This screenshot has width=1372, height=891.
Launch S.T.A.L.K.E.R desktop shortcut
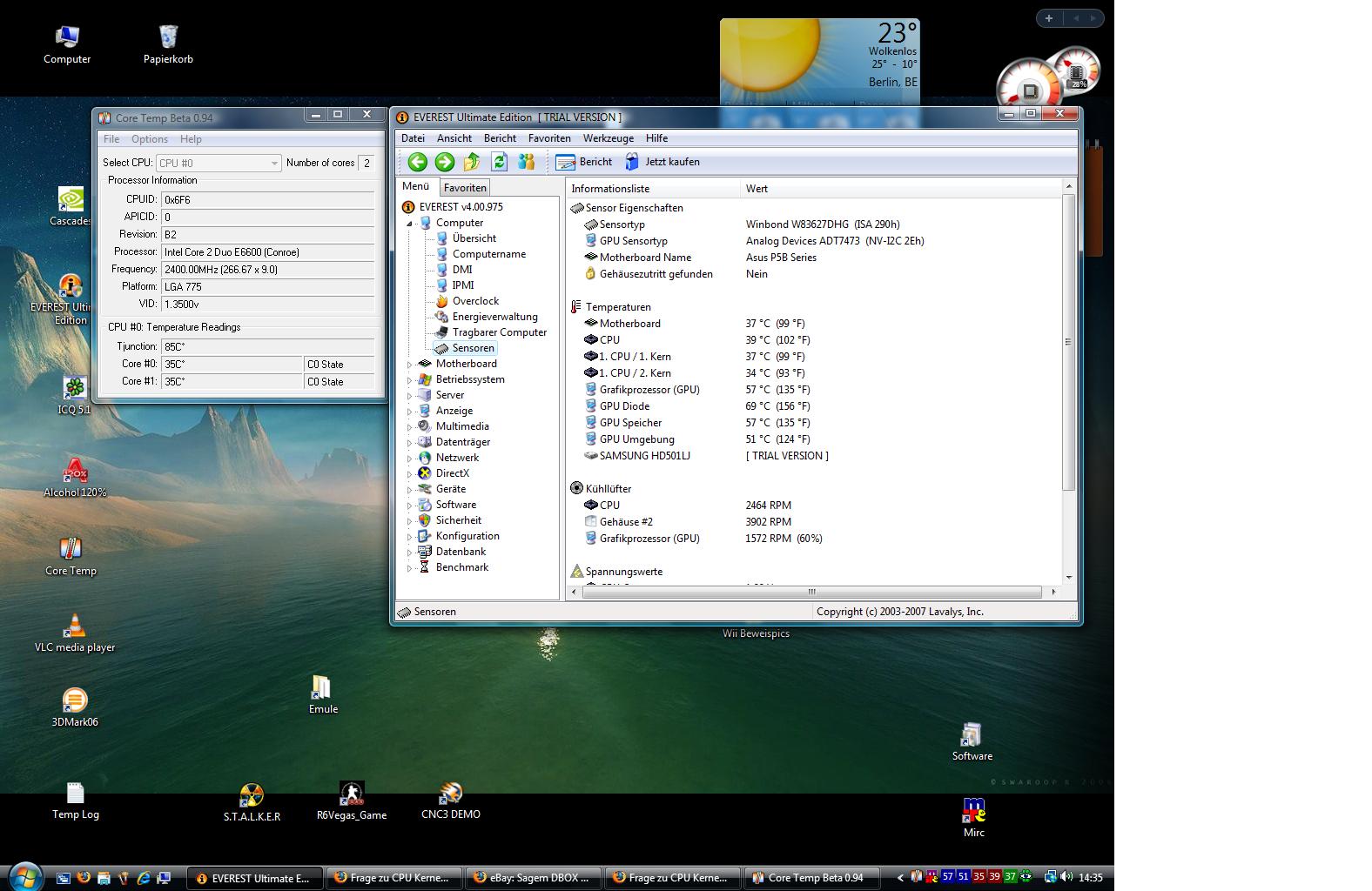[x=252, y=802]
